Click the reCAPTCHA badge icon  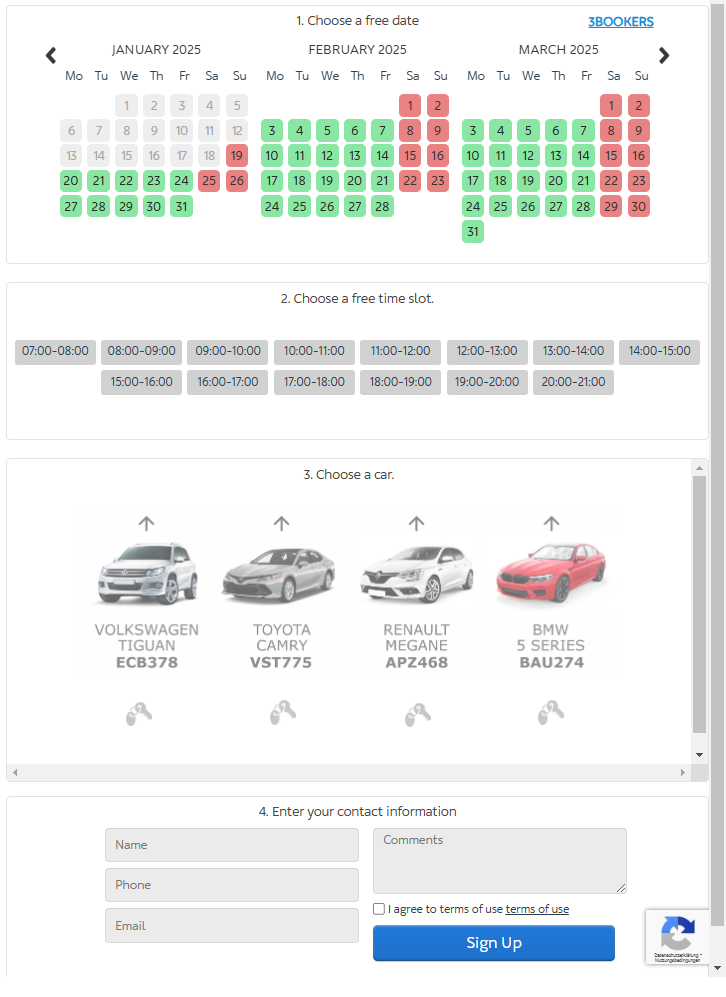[x=677, y=934]
